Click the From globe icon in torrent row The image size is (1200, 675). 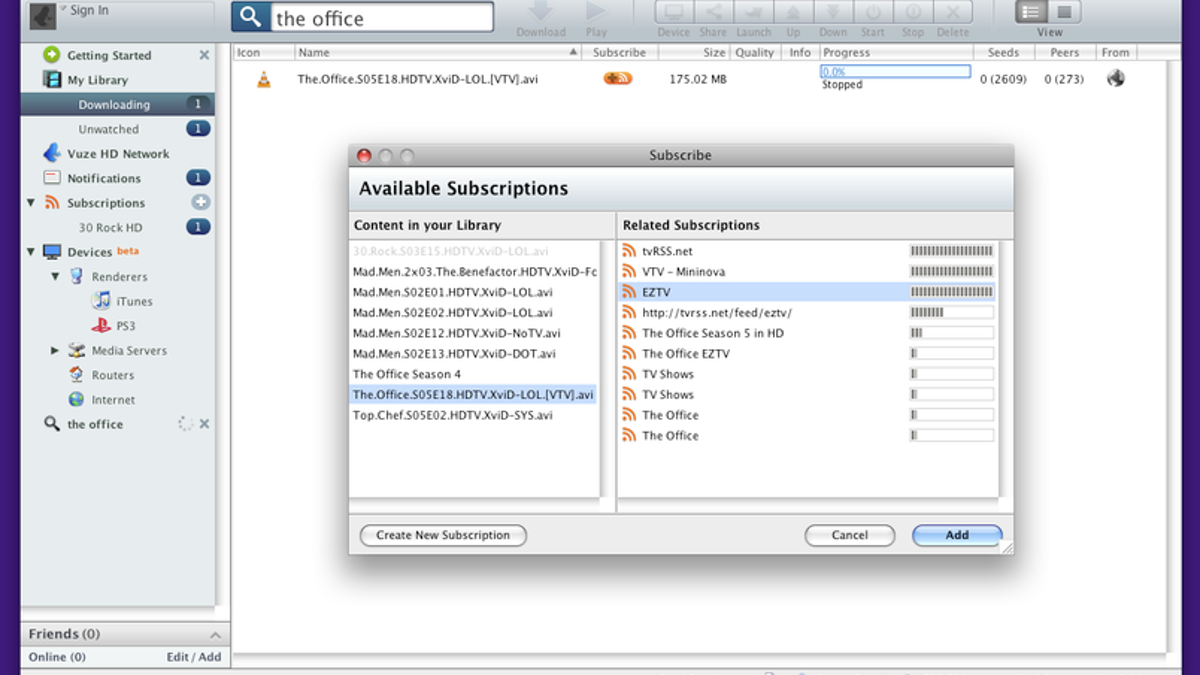click(x=1115, y=78)
